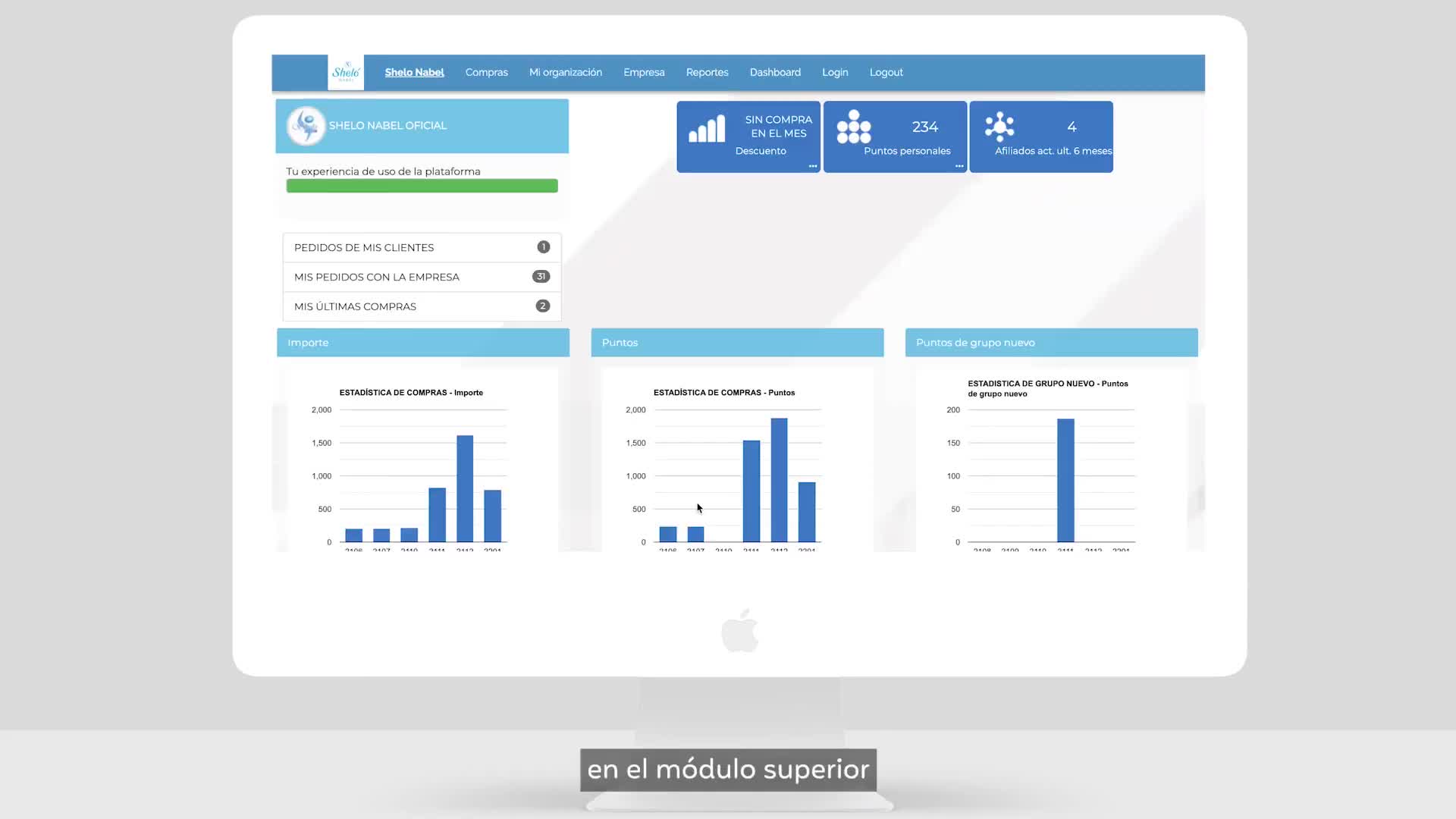Click the tallest bar in Importe chart
The width and height of the screenshot is (1456, 819).
click(x=465, y=489)
